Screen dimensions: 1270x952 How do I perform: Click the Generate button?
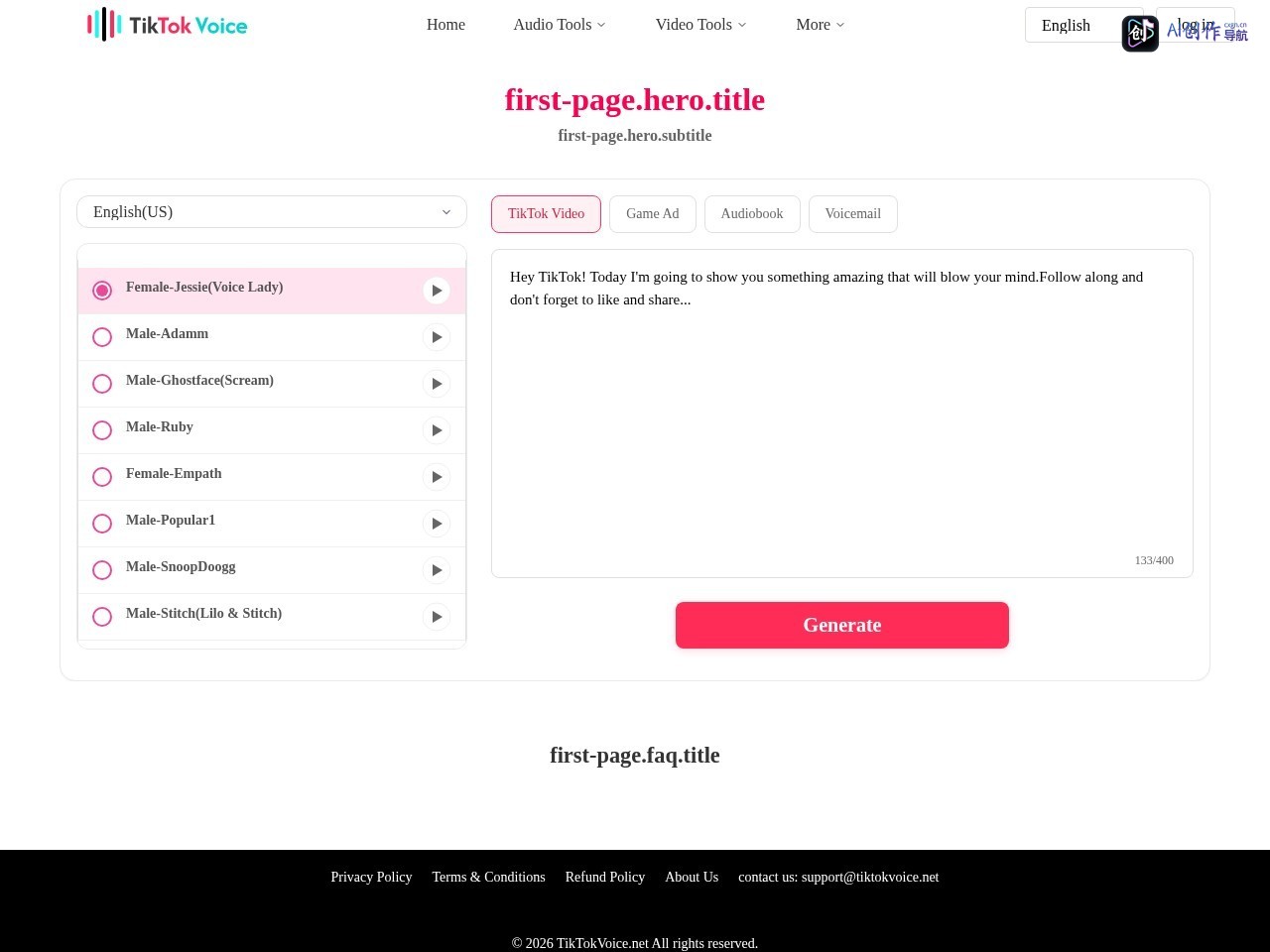[842, 625]
